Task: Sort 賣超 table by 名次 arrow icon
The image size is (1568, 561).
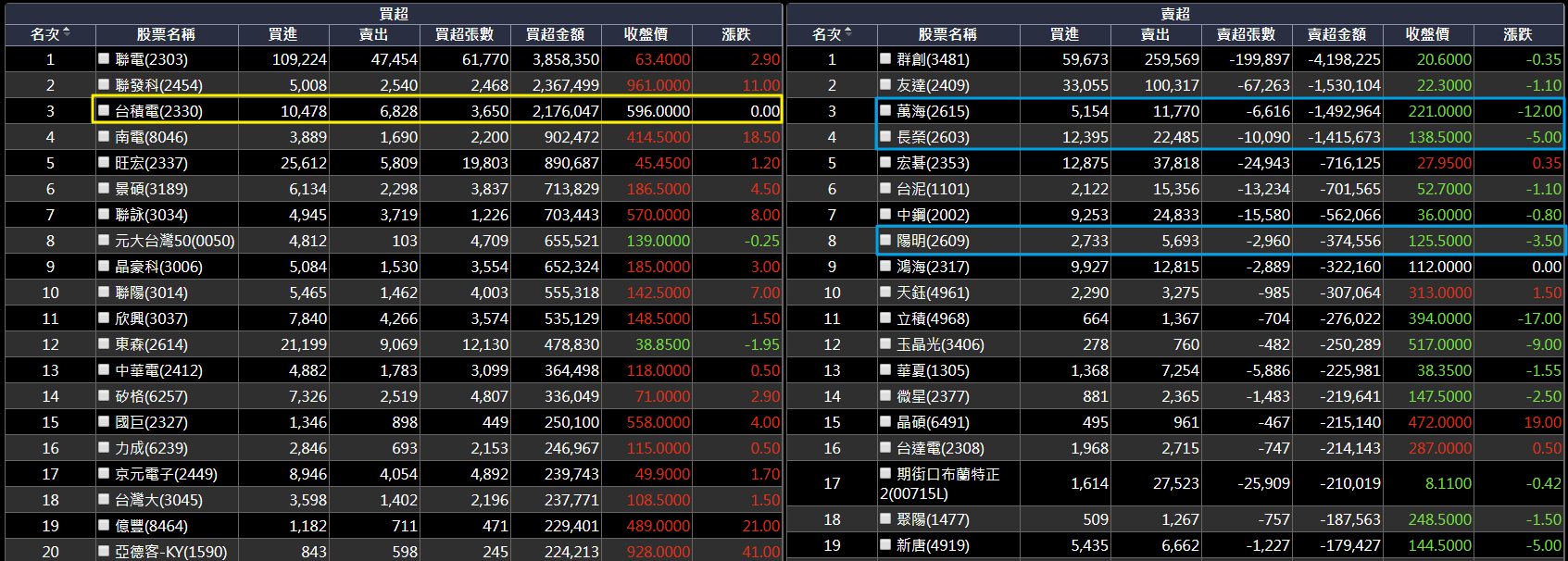Action: tap(848, 33)
